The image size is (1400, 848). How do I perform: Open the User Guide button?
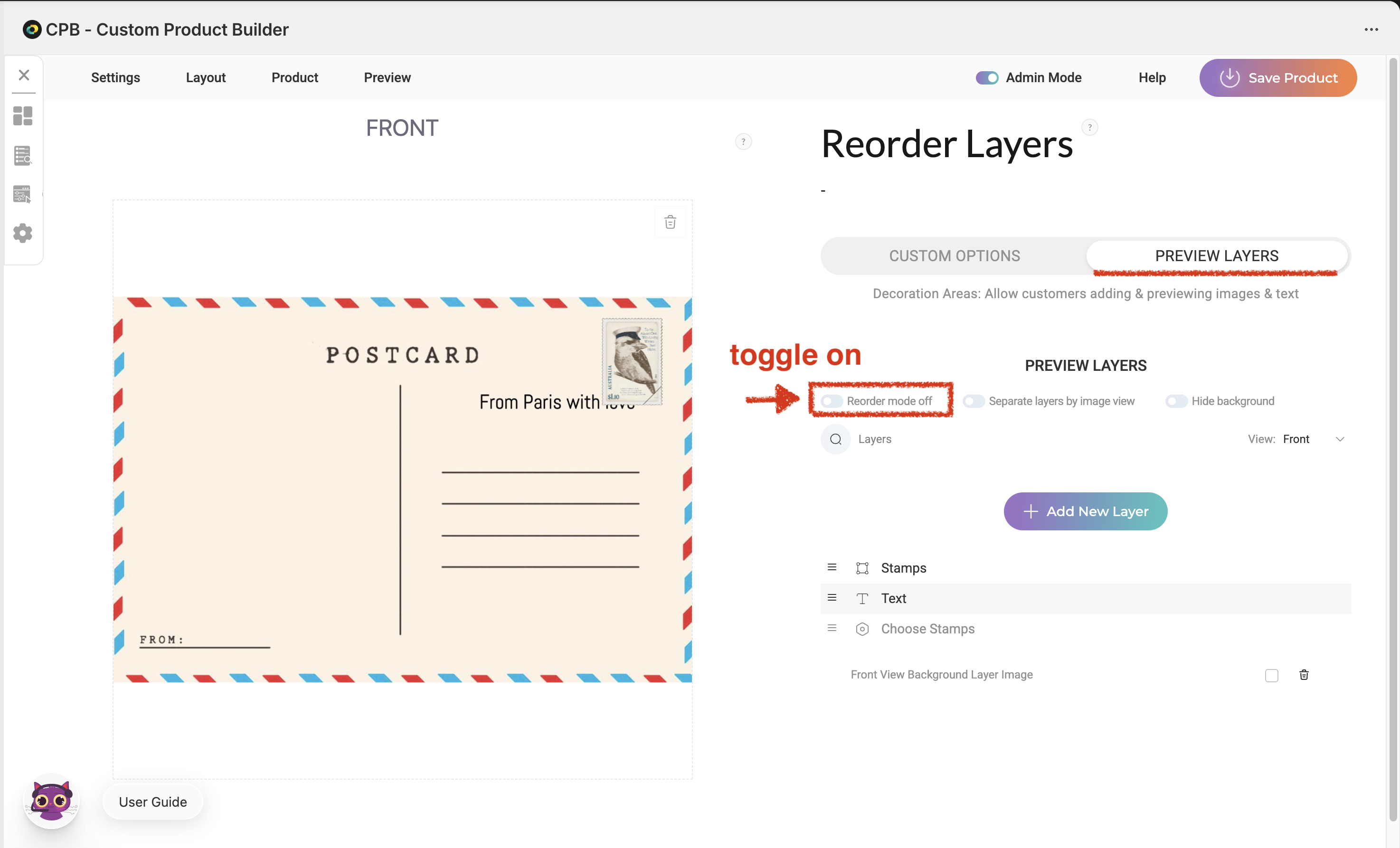pos(153,801)
